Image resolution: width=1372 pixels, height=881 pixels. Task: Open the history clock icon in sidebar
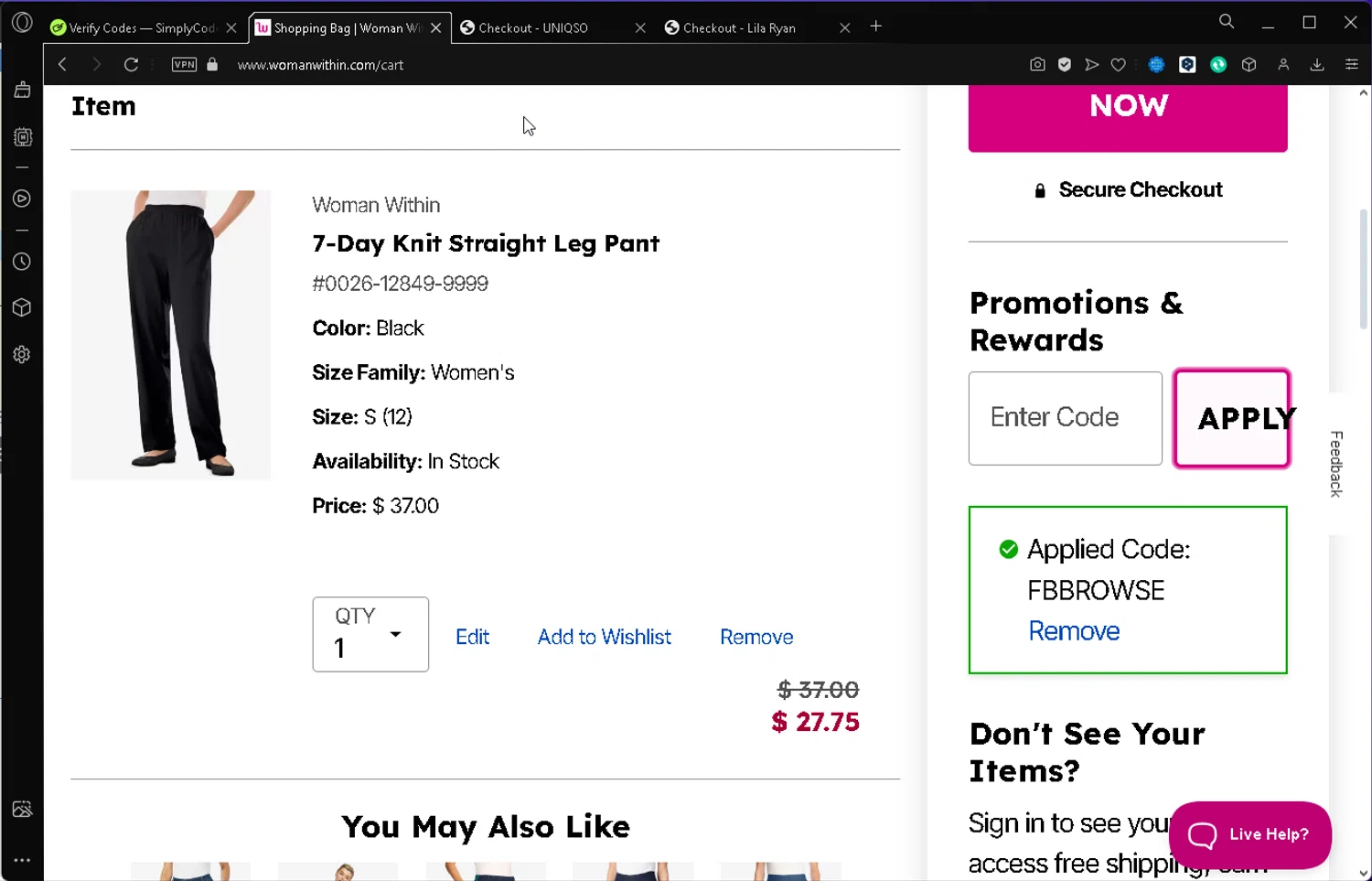click(x=22, y=263)
